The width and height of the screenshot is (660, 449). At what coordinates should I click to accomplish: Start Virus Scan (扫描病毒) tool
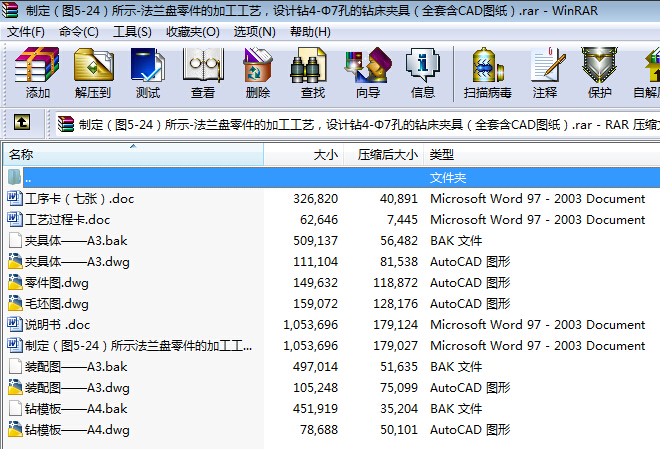[487, 65]
